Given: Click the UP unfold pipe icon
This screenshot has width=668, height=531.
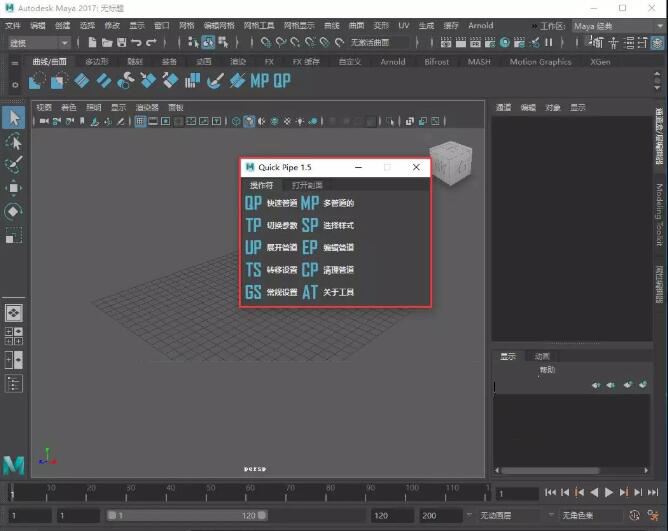Looking at the screenshot, I should pyautogui.click(x=253, y=247).
